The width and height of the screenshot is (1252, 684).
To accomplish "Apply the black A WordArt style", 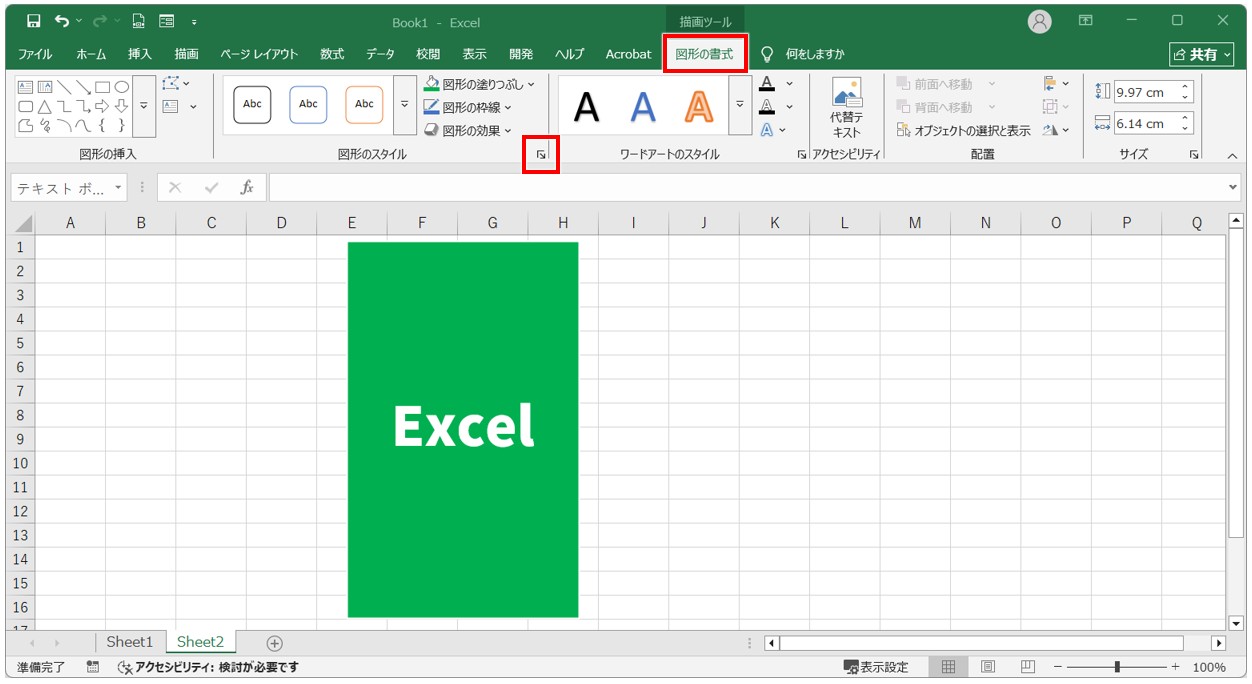I will click(x=587, y=106).
